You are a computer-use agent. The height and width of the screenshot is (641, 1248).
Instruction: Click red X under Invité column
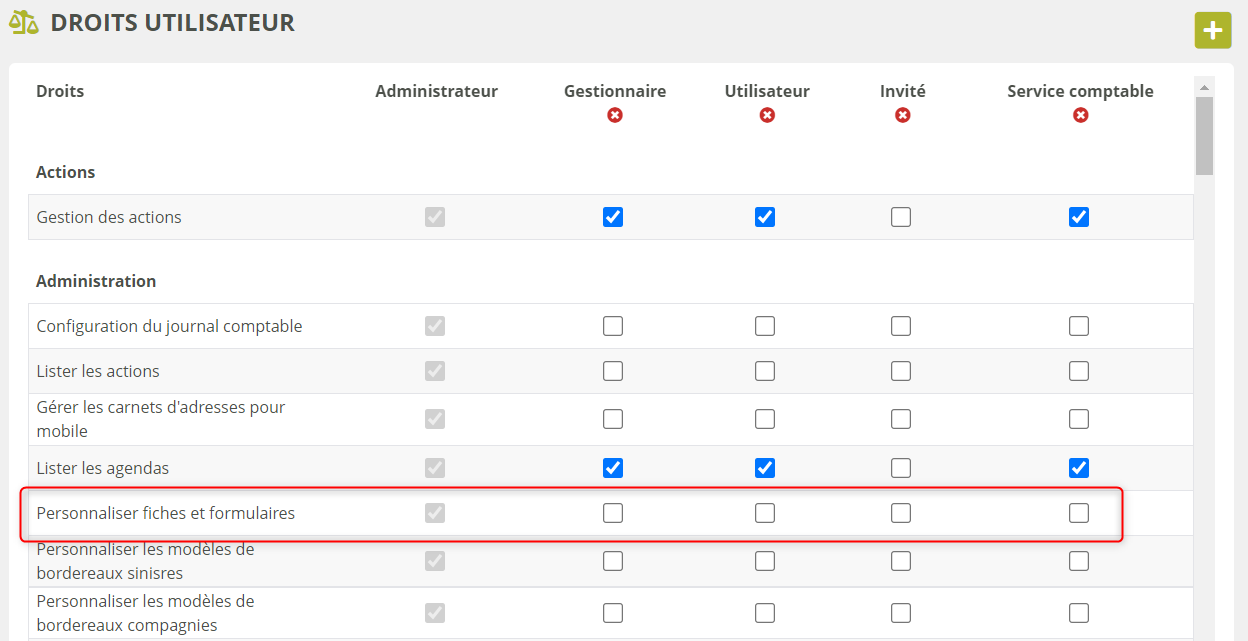point(902,115)
